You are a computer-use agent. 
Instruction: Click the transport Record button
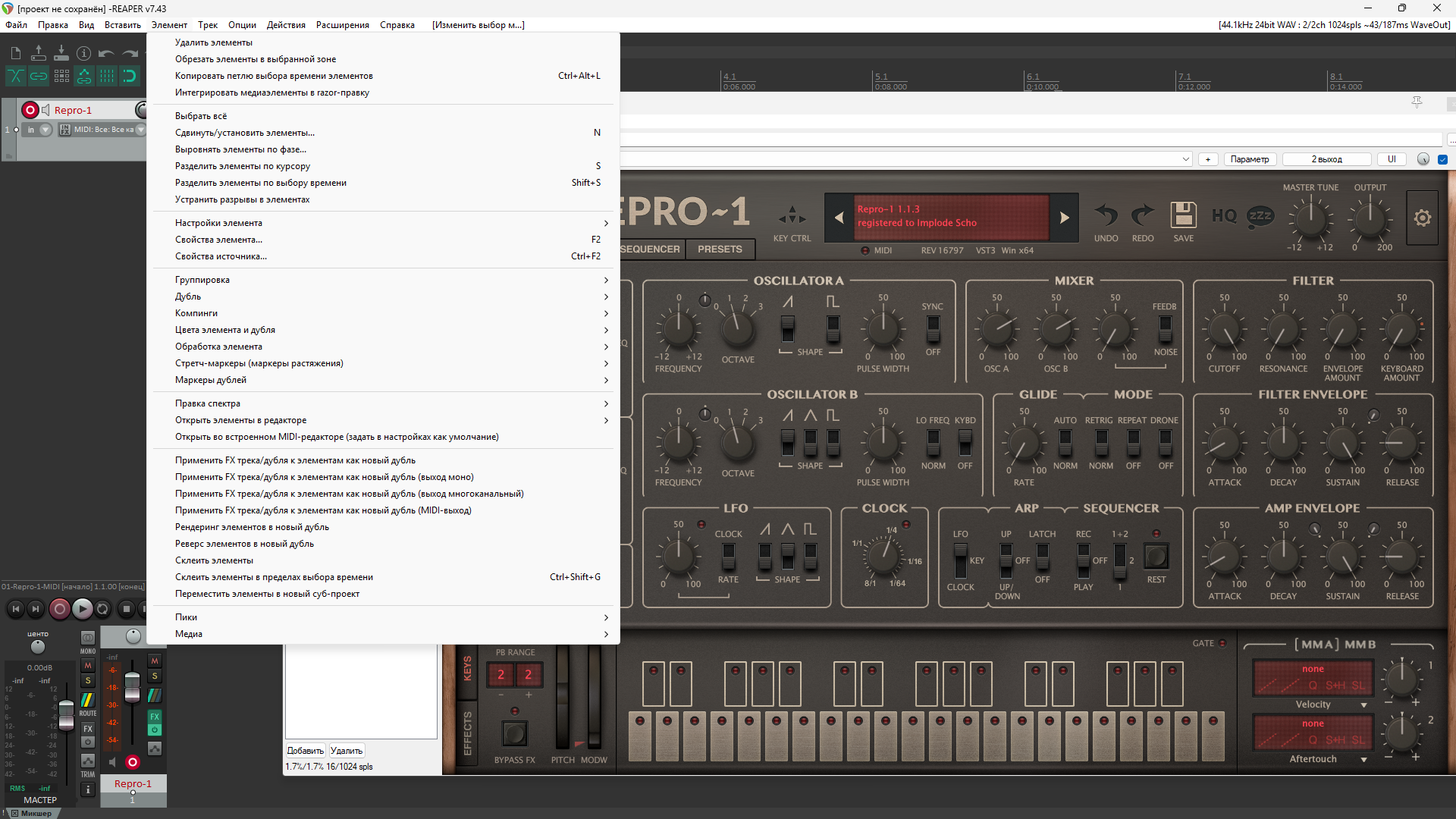click(x=59, y=608)
